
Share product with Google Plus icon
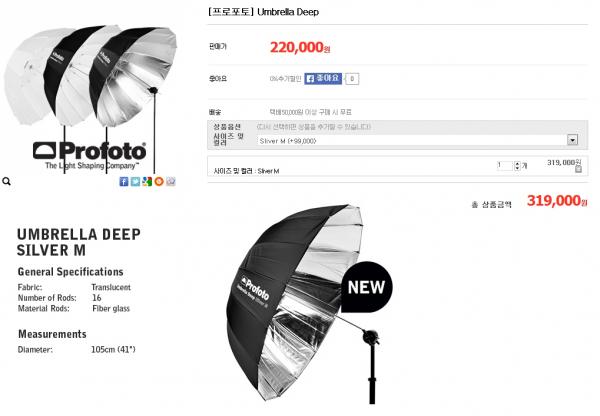[x=147, y=181]
